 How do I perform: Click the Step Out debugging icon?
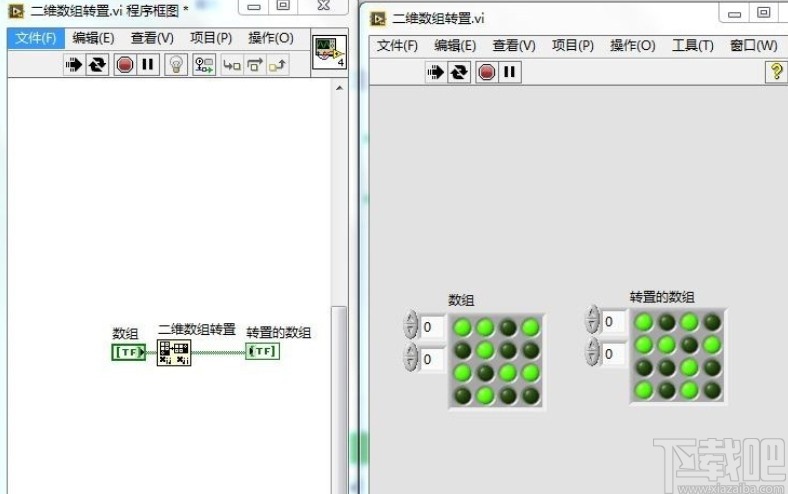(x=277, y=65)
